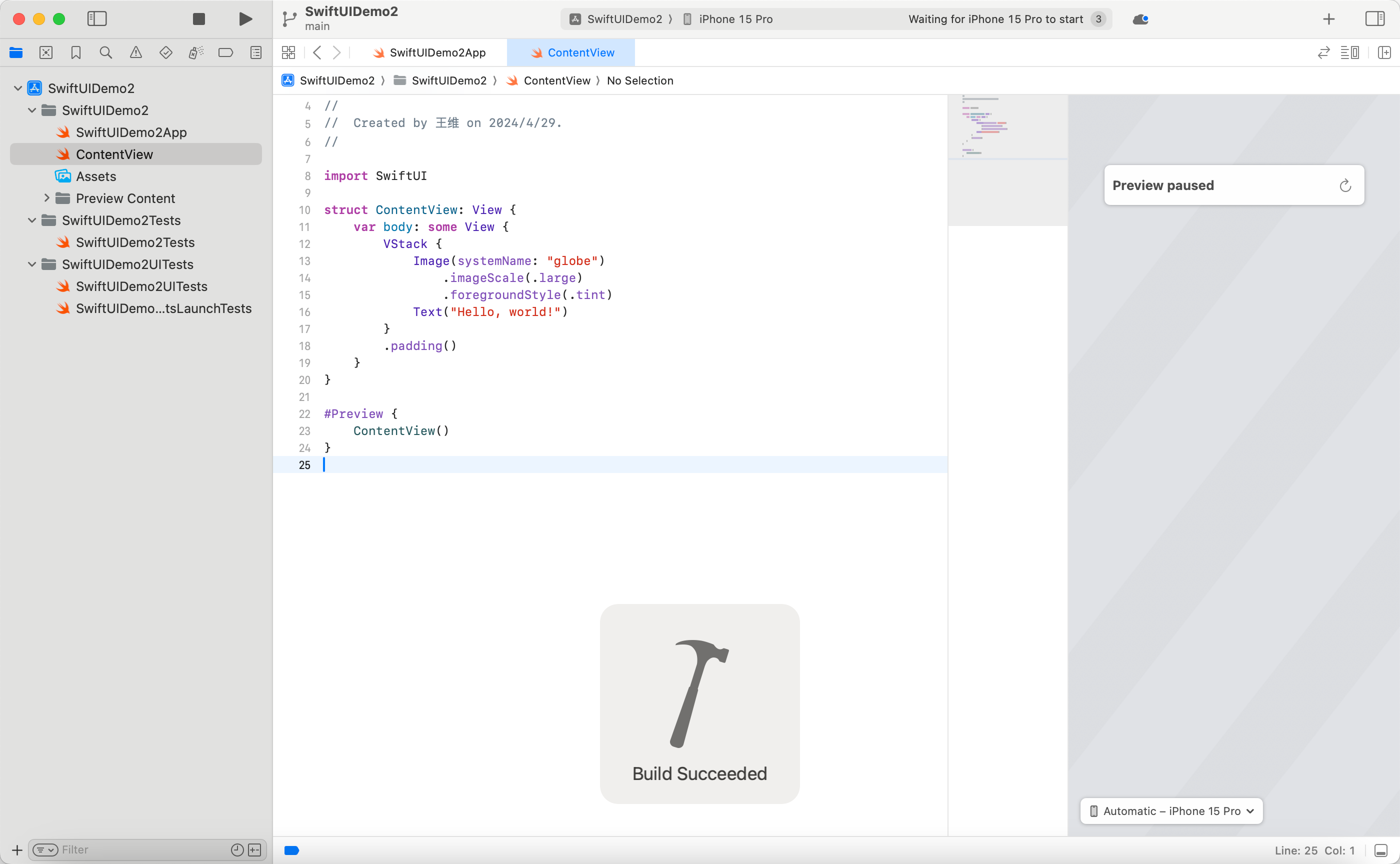Place cursor on line 18 padding modifier
Image resolution: width=1400 pixels, height=864 pixels.
coord(420,345)
